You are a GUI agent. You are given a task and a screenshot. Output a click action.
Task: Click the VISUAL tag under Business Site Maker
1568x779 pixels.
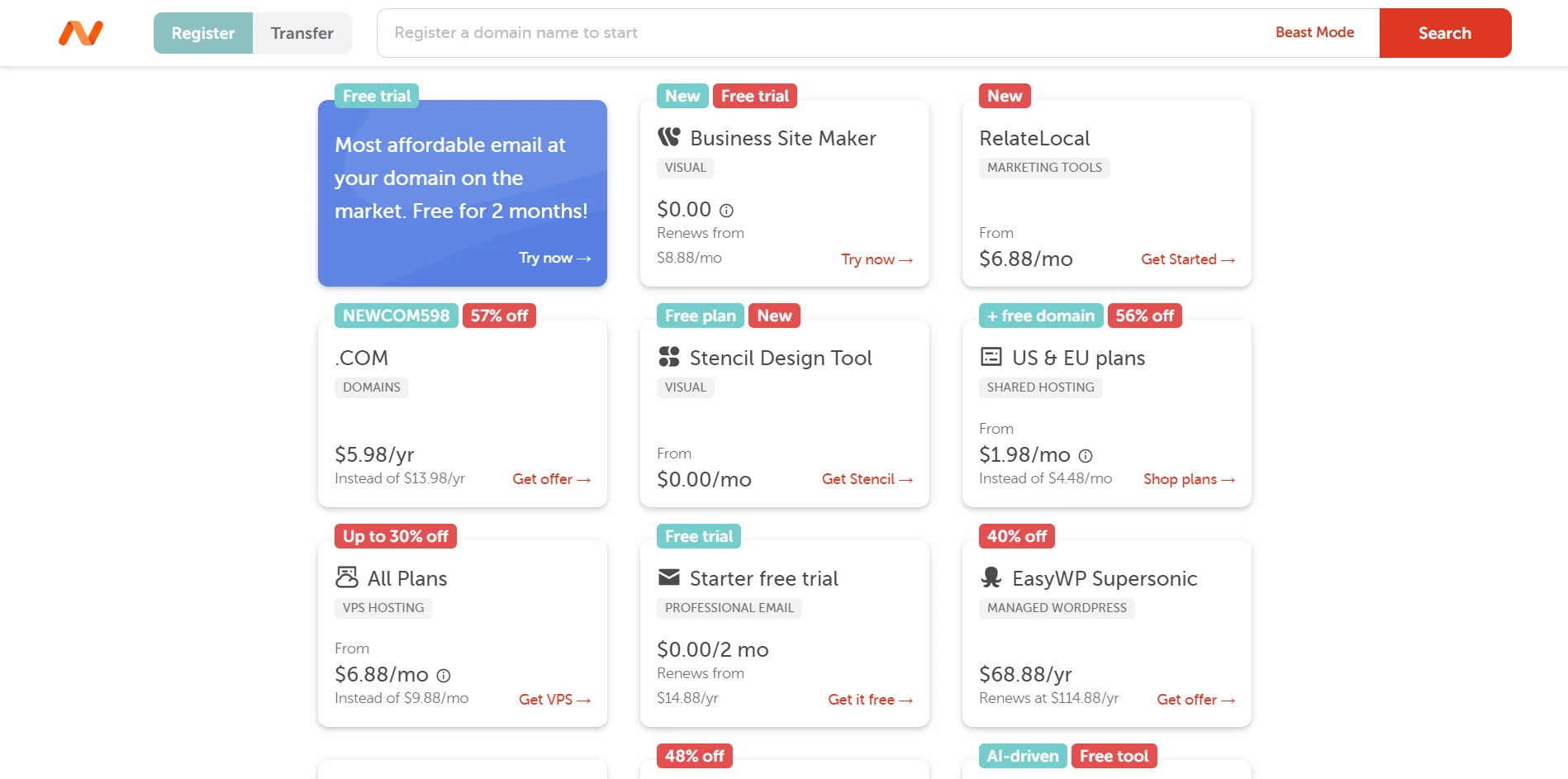click(x=685, y=168)
